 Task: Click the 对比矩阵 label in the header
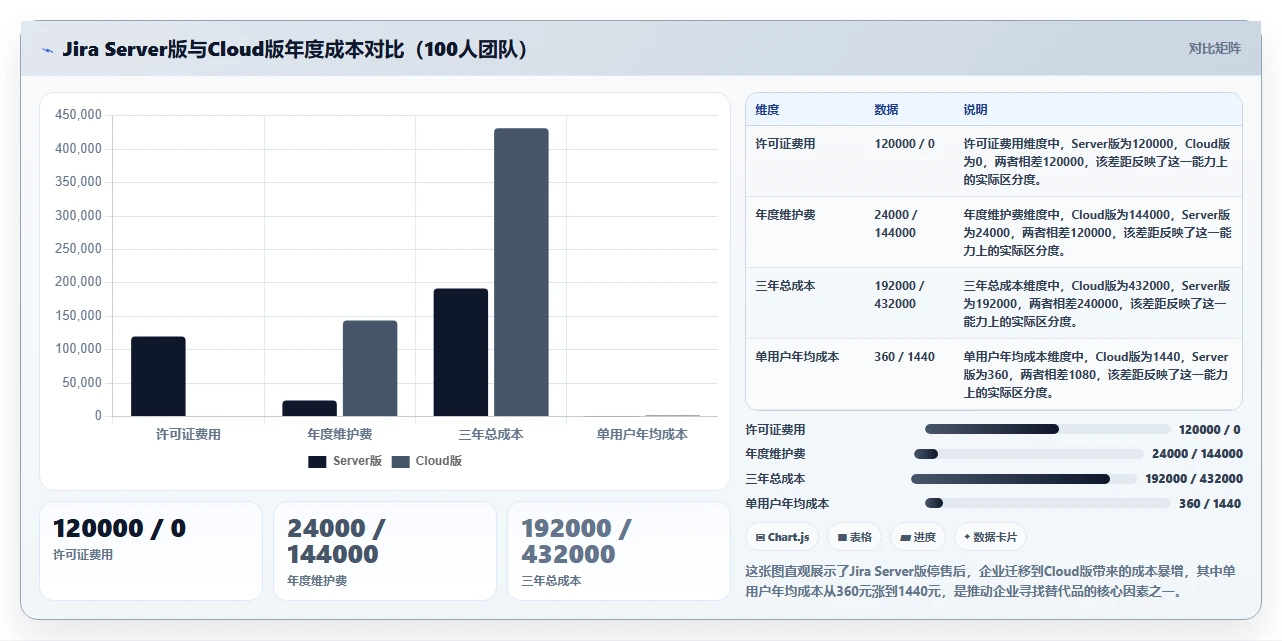coord(1215,48)
